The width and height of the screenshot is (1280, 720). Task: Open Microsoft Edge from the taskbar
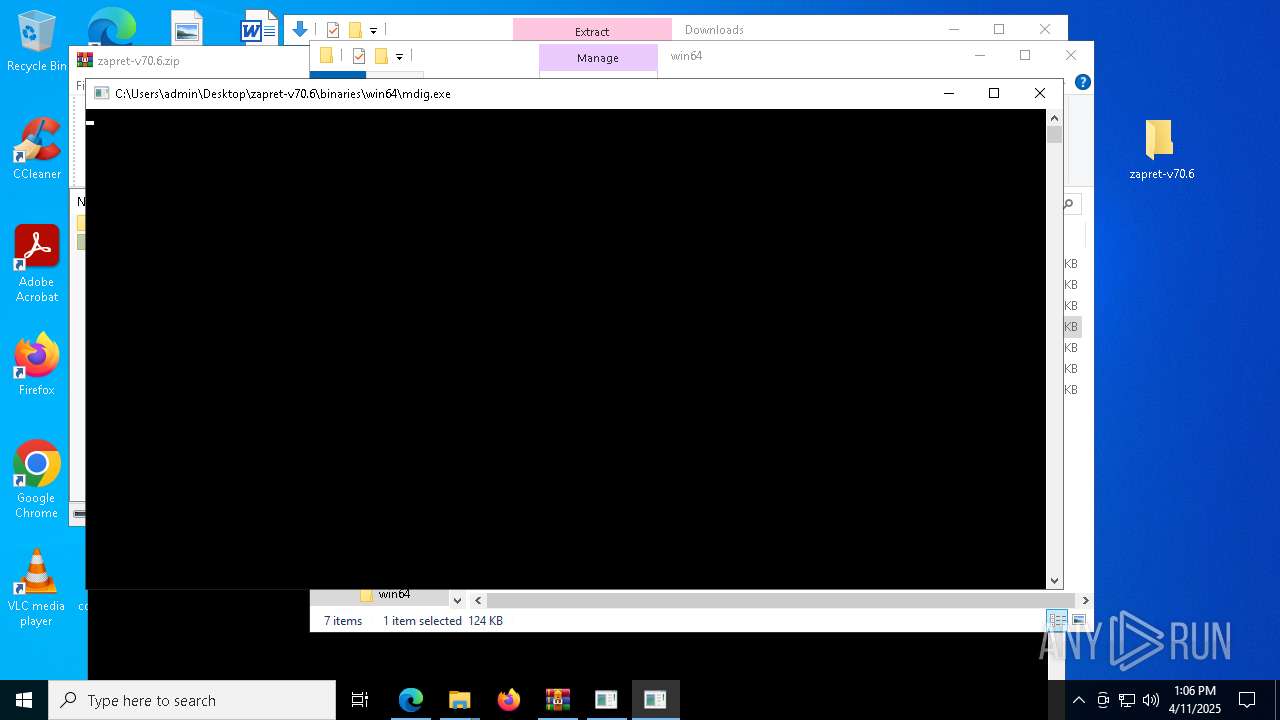pos(411,700)
